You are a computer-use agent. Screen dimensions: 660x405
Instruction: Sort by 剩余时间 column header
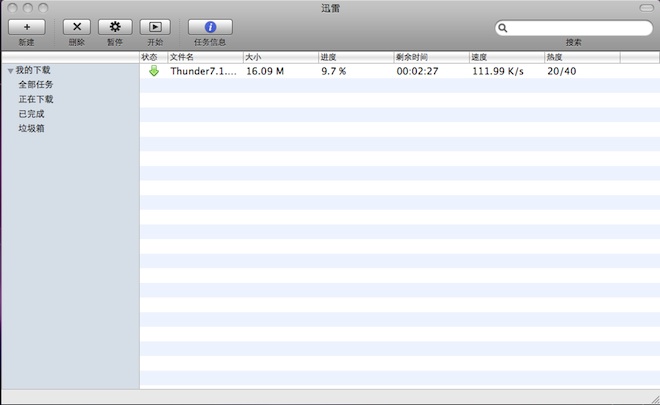click(x=431, y=57)
